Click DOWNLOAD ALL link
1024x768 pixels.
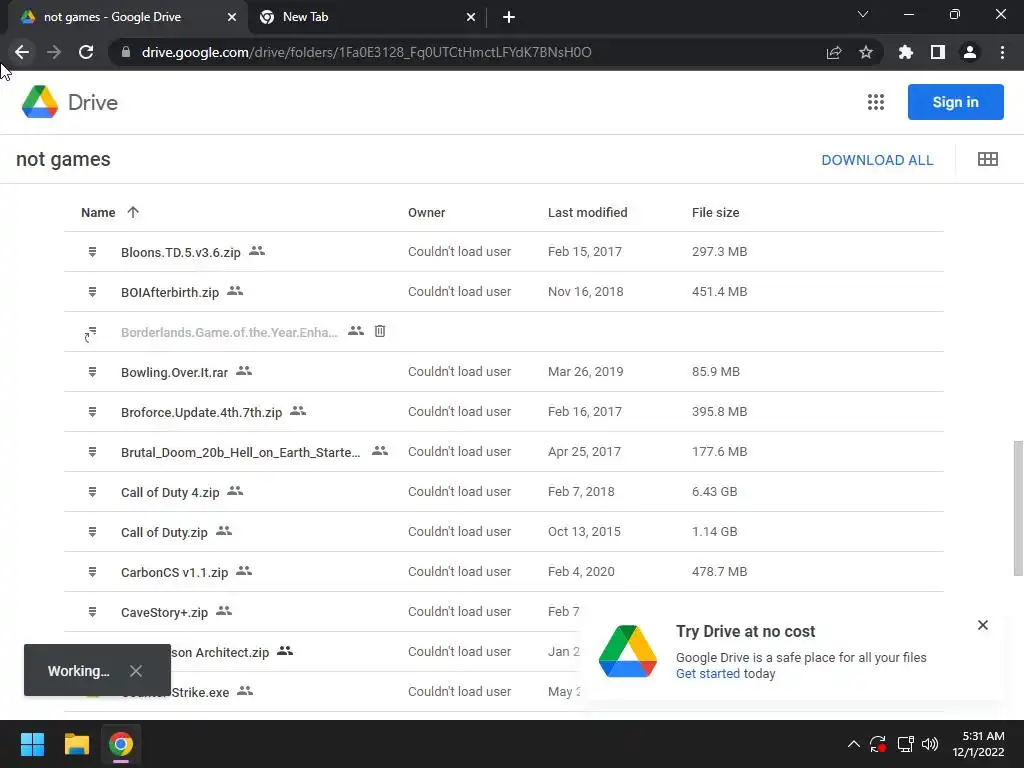[877, 160]
